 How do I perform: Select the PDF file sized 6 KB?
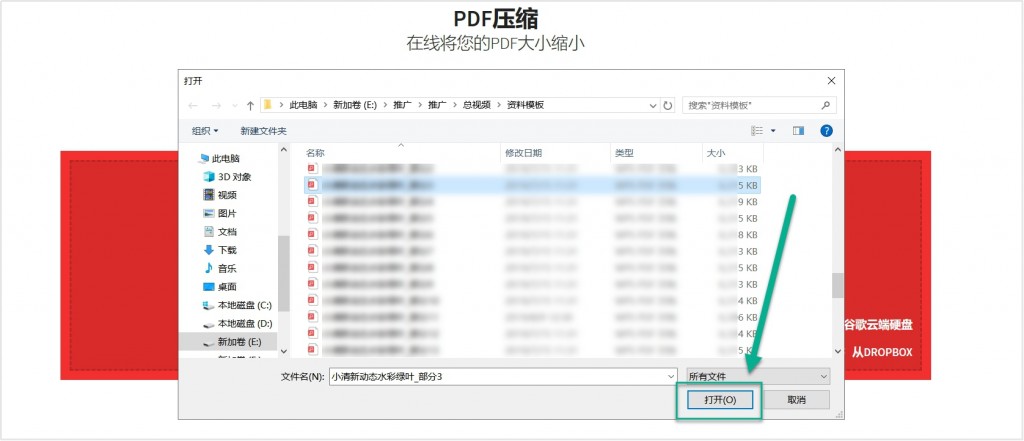pyautogui.click(x=533, y=317)
